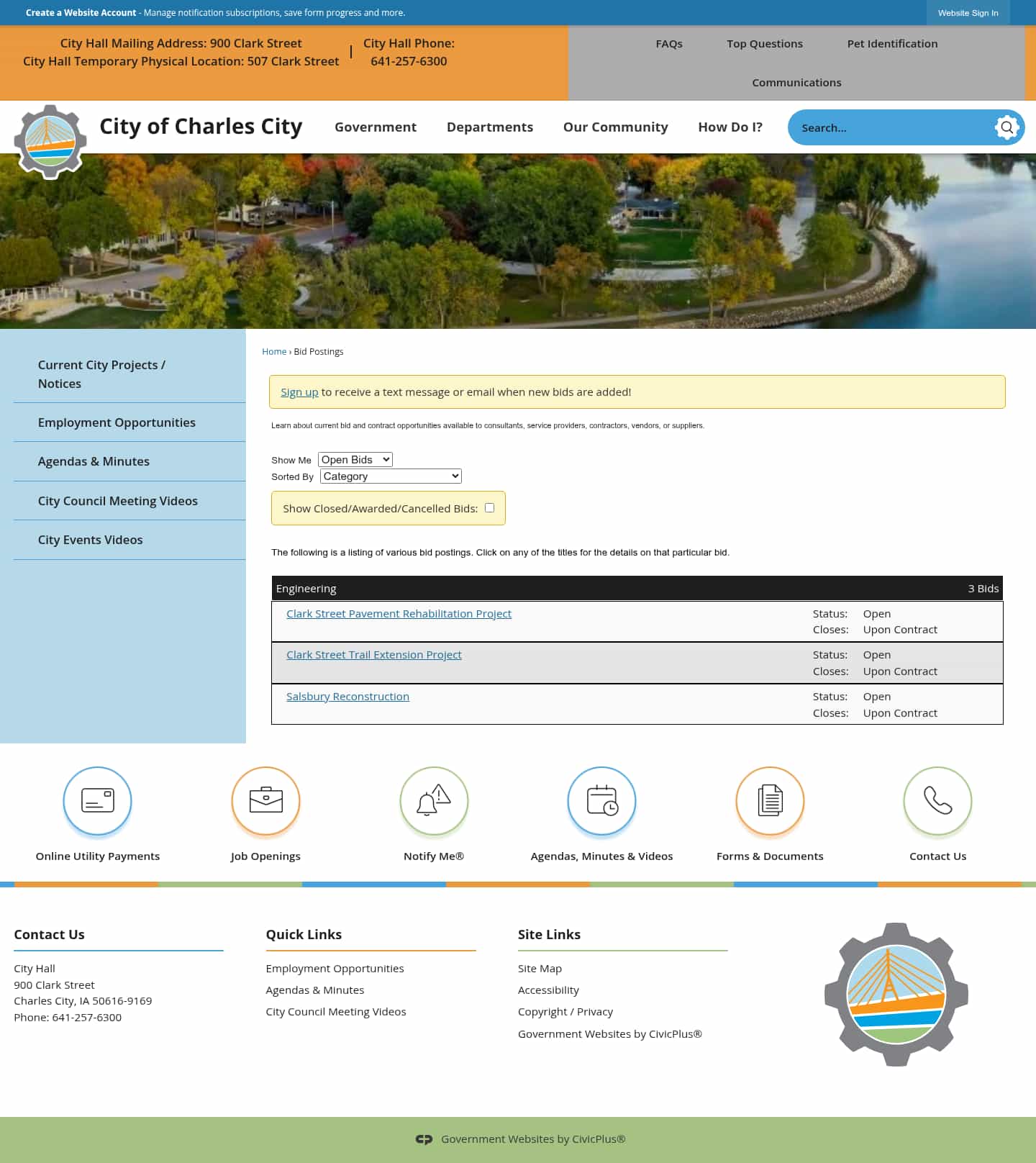Open the Forms & Documents icon
Image resolution: width=1036 pixels, height=1163 pixels.
(x=770, y=800)
